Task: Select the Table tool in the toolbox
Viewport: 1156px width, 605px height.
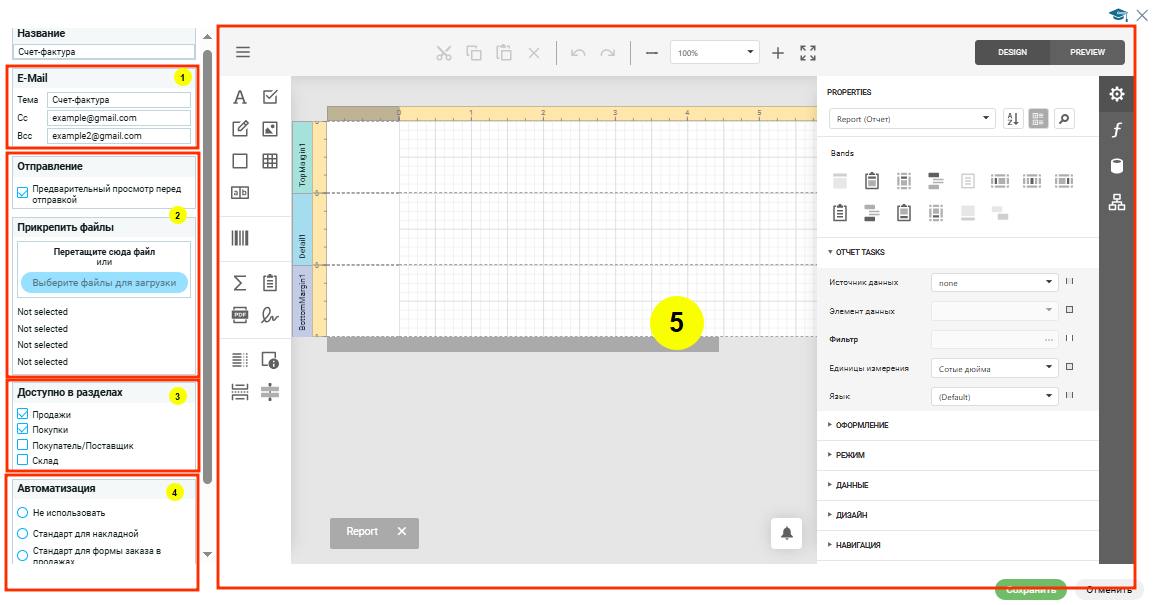Action: [269, 161]
